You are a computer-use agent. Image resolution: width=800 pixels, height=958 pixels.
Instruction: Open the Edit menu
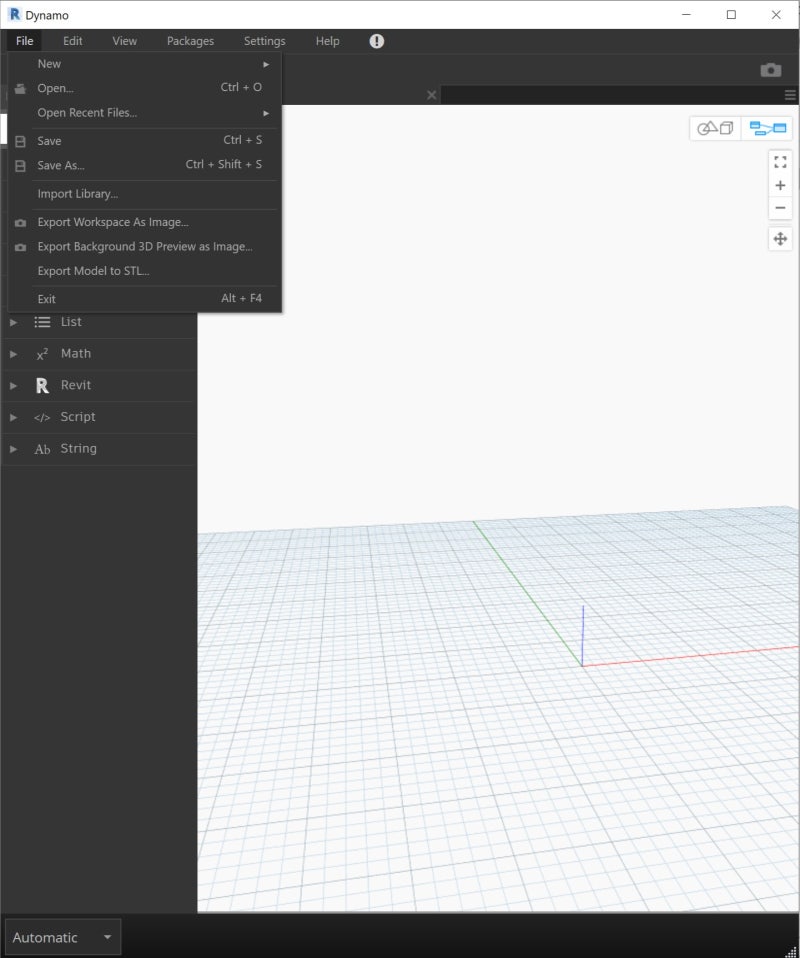coord(71,41)
